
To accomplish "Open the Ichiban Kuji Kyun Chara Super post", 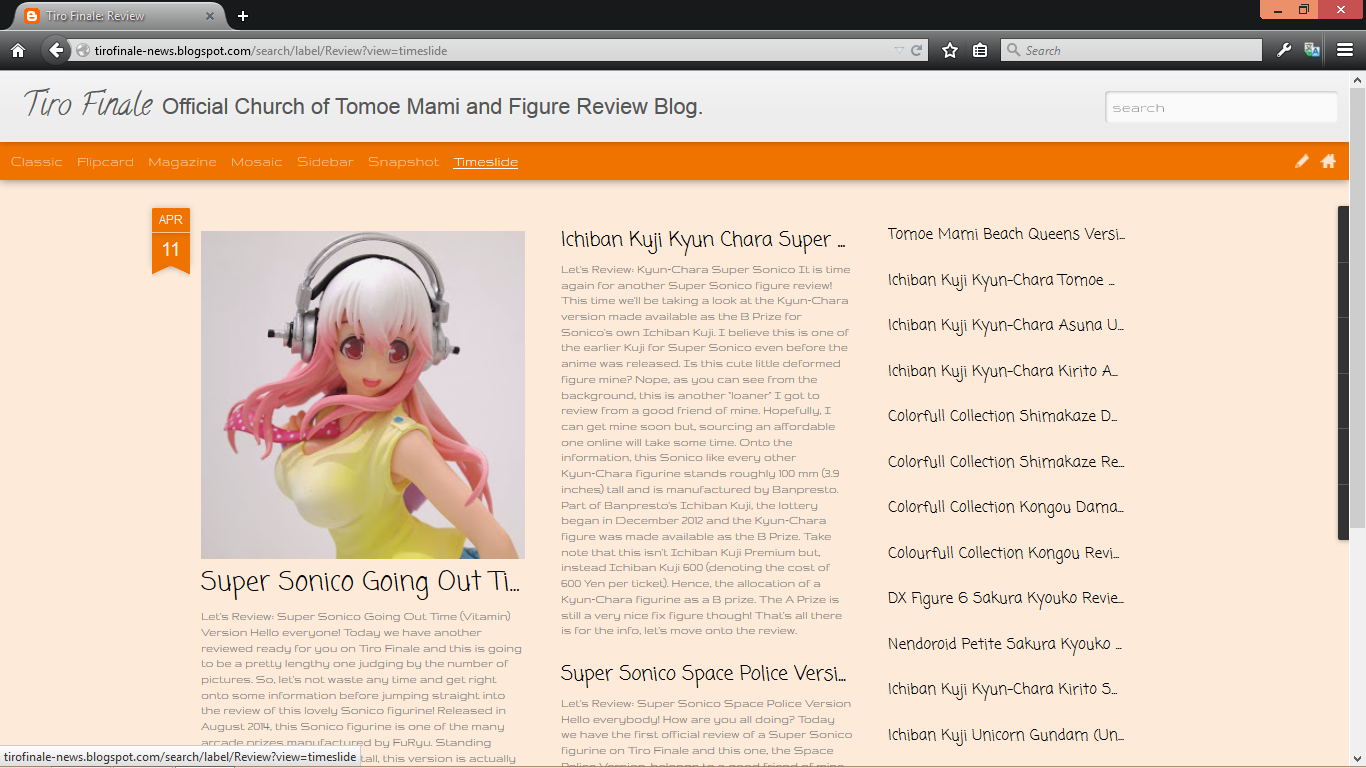I will (703, 240).
